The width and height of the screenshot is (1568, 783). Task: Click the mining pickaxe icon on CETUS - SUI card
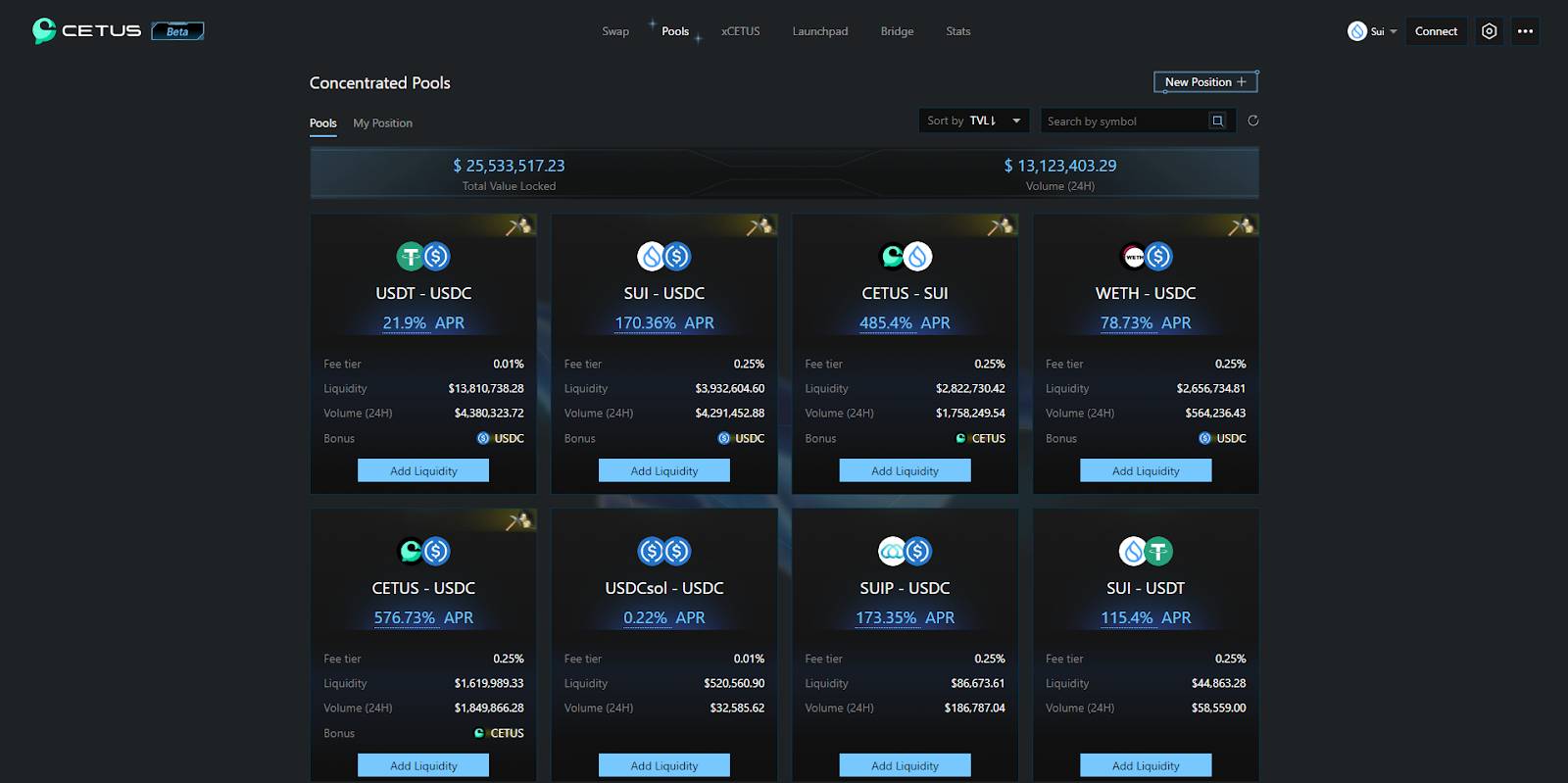click(1001, 226)
